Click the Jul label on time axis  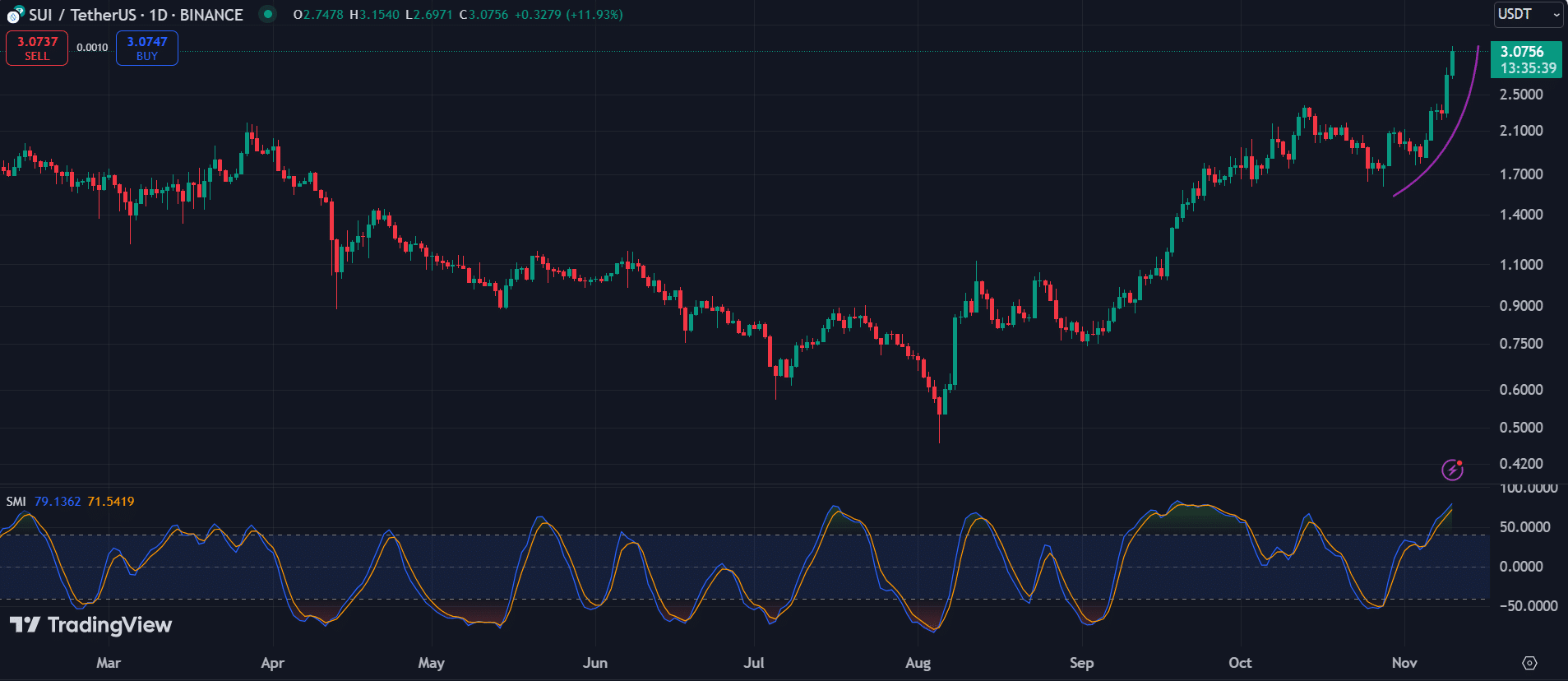pyautogui.click(x=754, y=663)
